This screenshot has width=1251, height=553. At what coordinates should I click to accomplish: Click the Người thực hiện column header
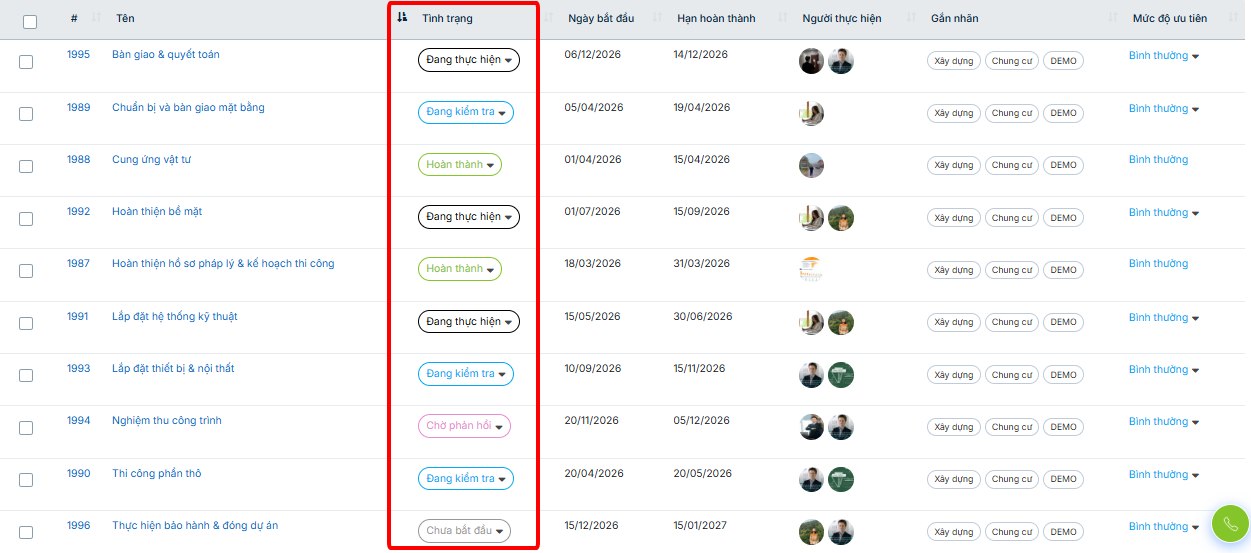tap(841, 18)
